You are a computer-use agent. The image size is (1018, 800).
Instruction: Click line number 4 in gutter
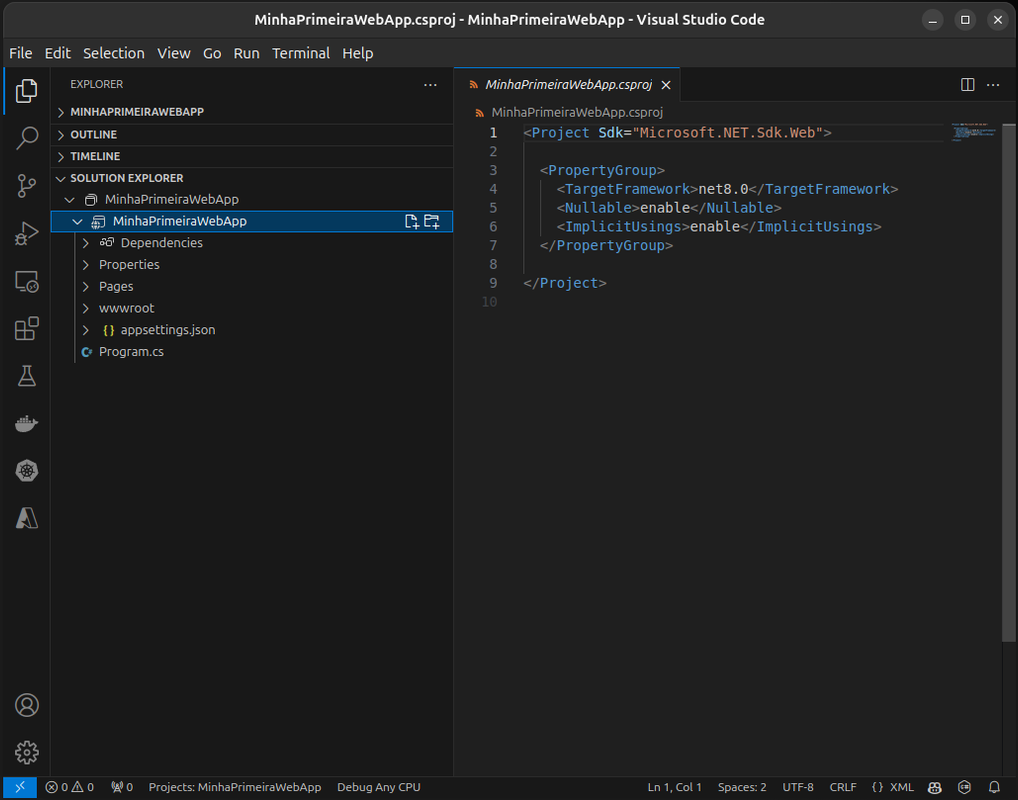click(493, 189)
